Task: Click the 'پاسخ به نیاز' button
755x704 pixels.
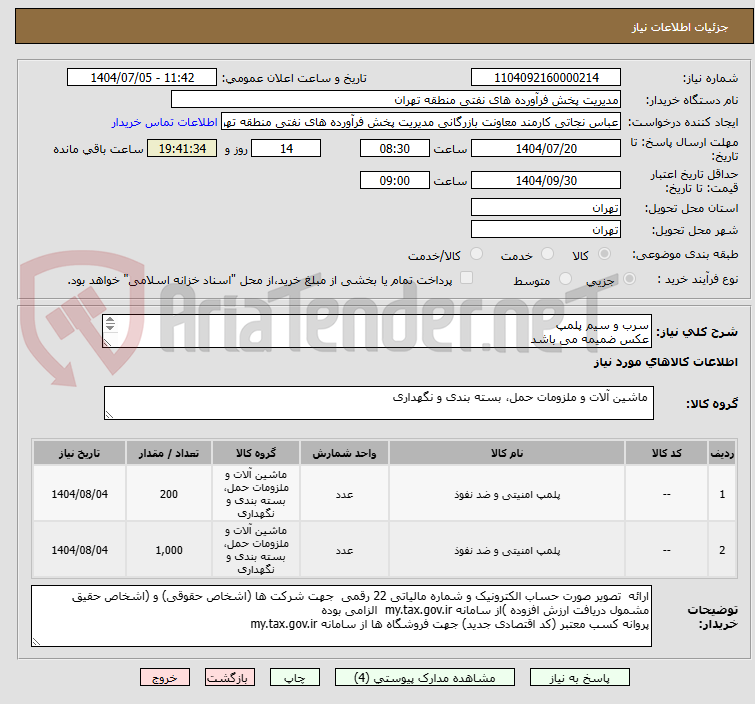Action: [597, 677]
